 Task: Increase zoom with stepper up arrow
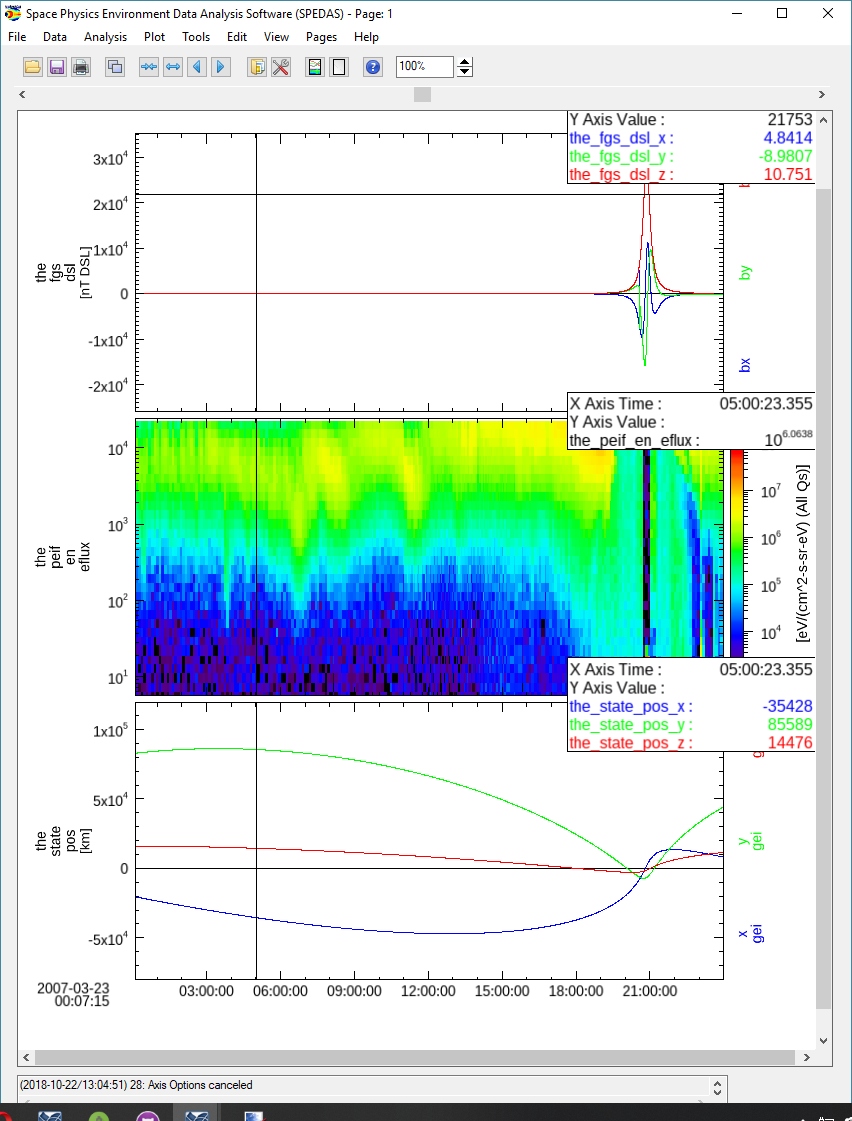click(x=465, y=62)
